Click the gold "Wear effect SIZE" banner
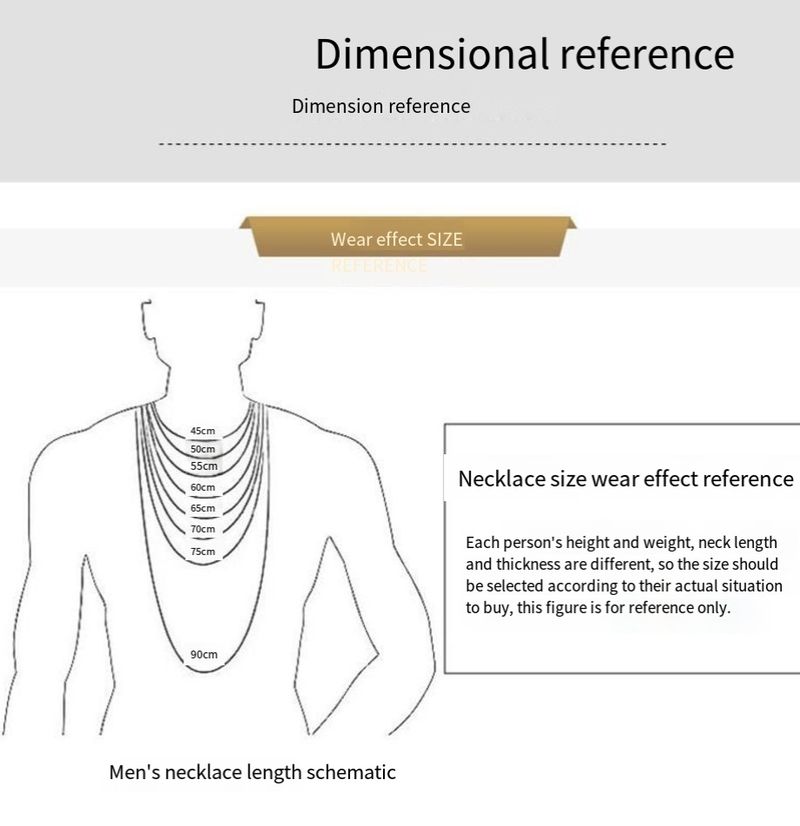 (x=397, y=240)
